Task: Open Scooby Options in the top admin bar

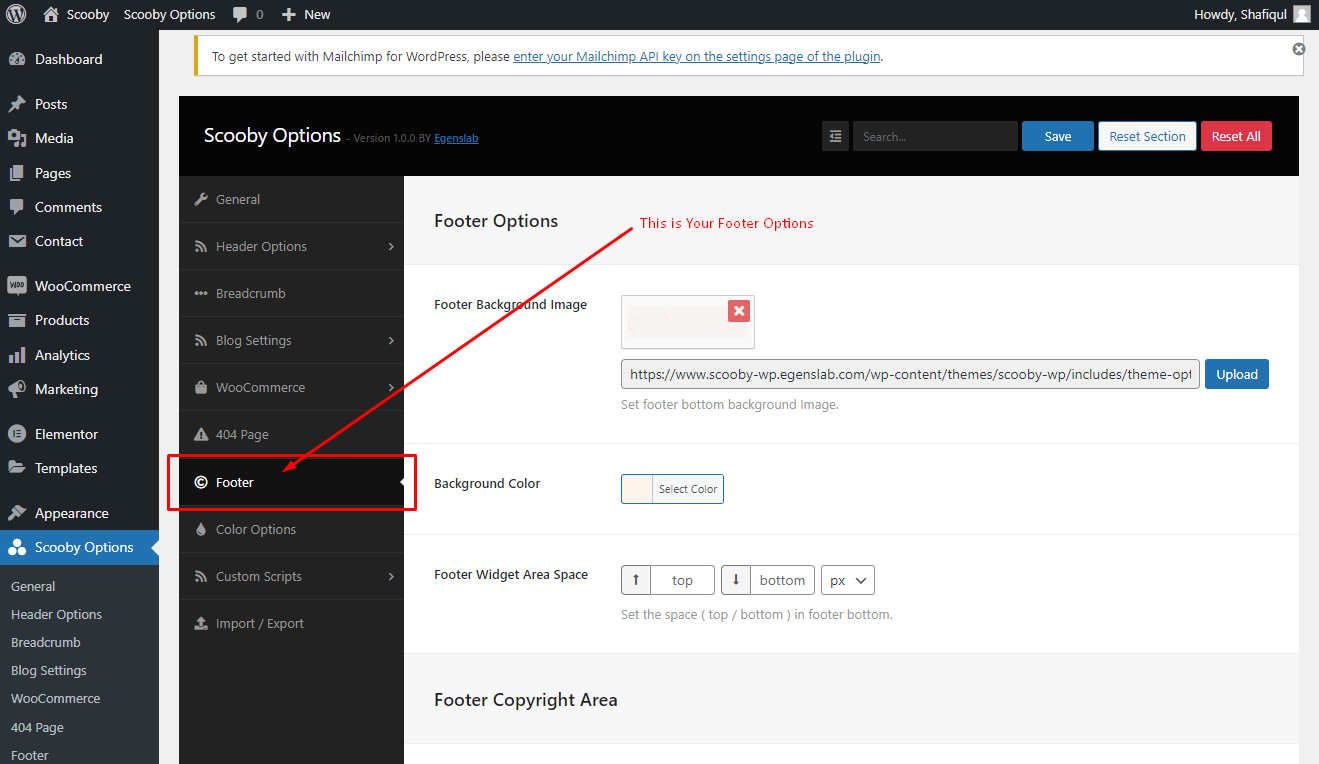Action: pos(169,14)
